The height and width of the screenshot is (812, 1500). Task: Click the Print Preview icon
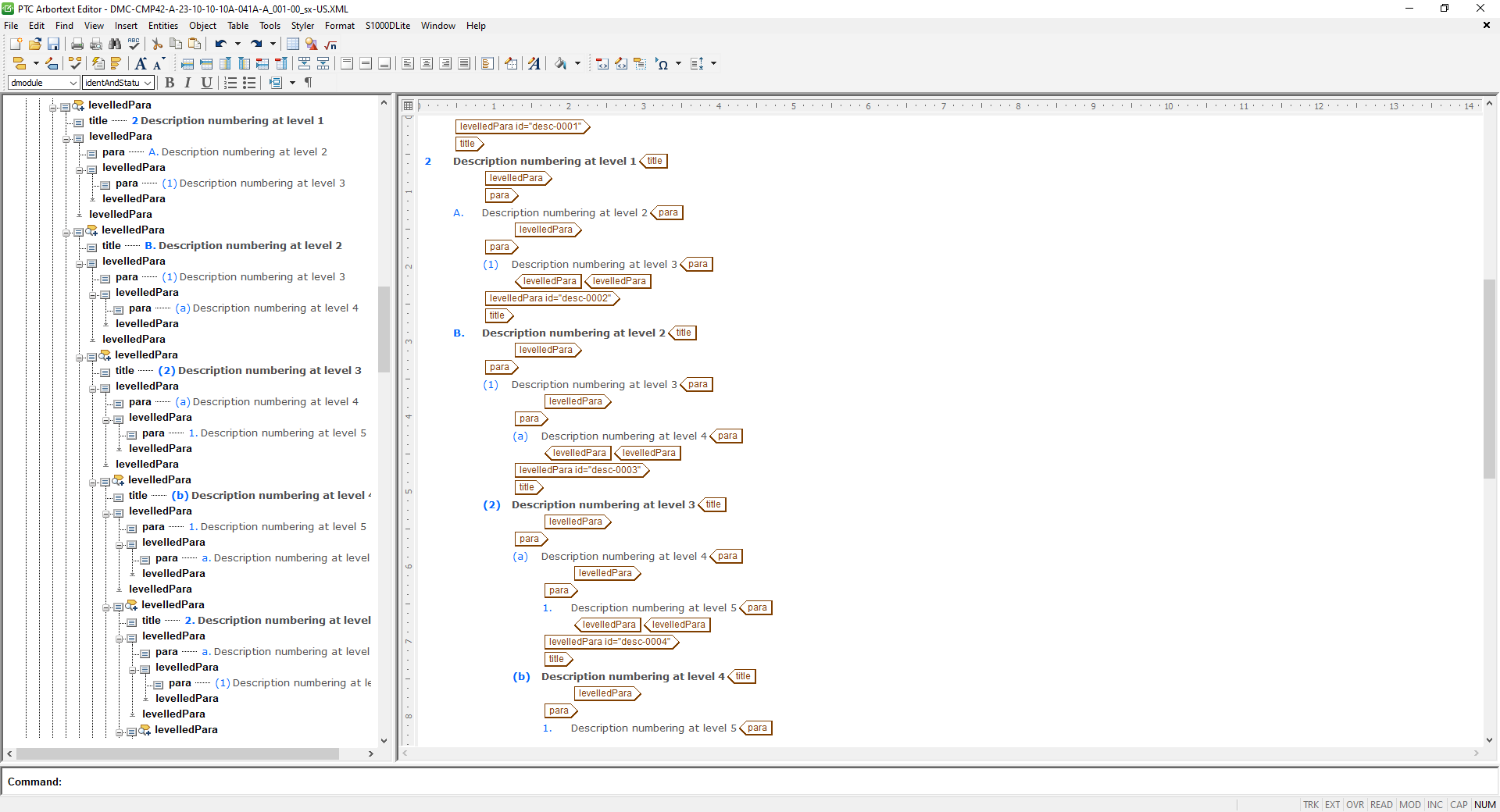(x=95, y=45)
